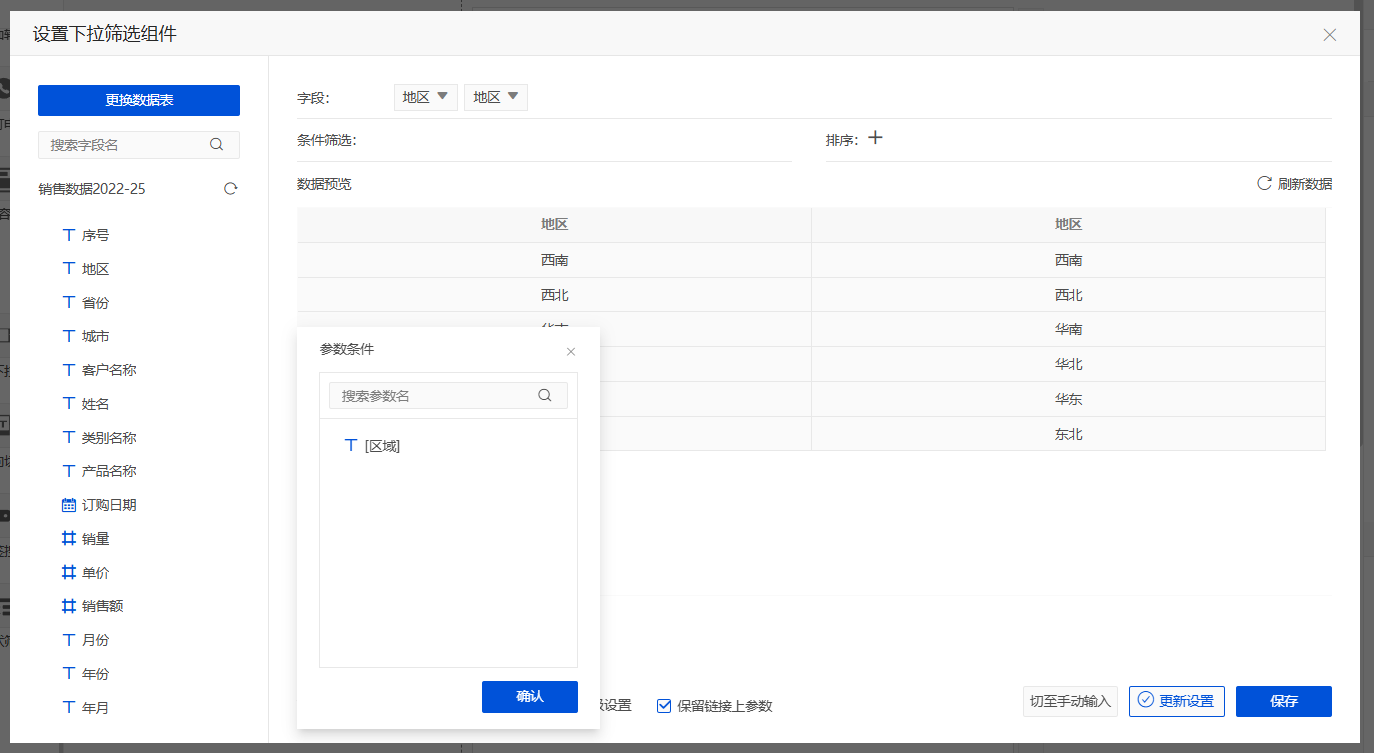Click the search icon in 搜索参数名 box
This screenshot has width=1374, height=753.
pyautogui.click(x=545, y=395)
